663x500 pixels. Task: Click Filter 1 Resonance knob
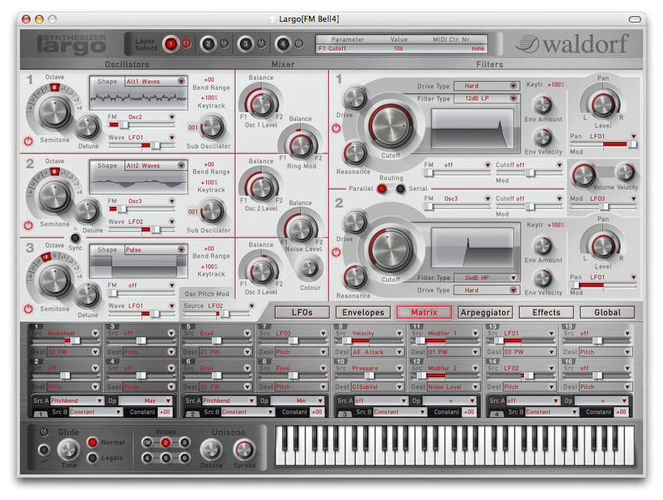click(x=355, y=153)
